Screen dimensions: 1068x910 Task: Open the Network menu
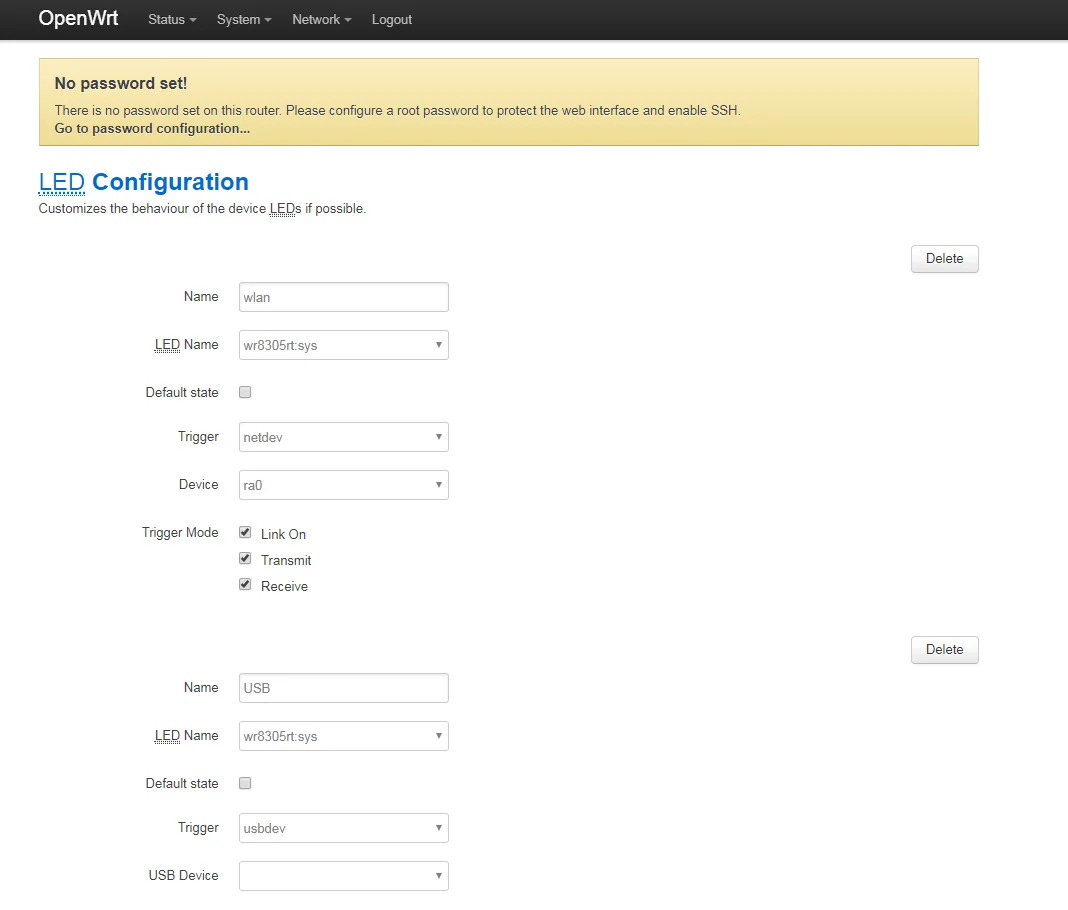click(x=321, y=20)
